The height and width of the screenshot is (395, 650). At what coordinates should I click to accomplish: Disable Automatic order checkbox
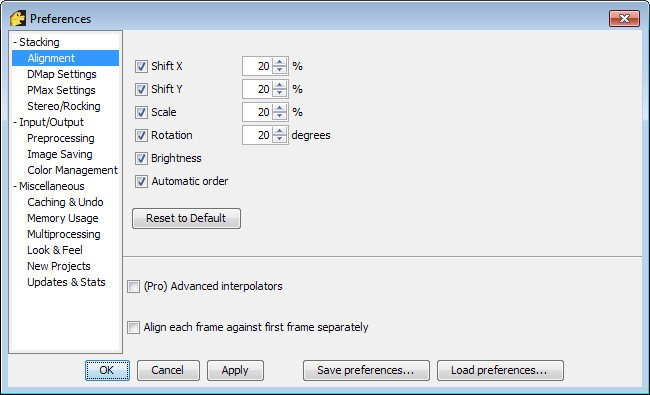click(x=141, y=182)
